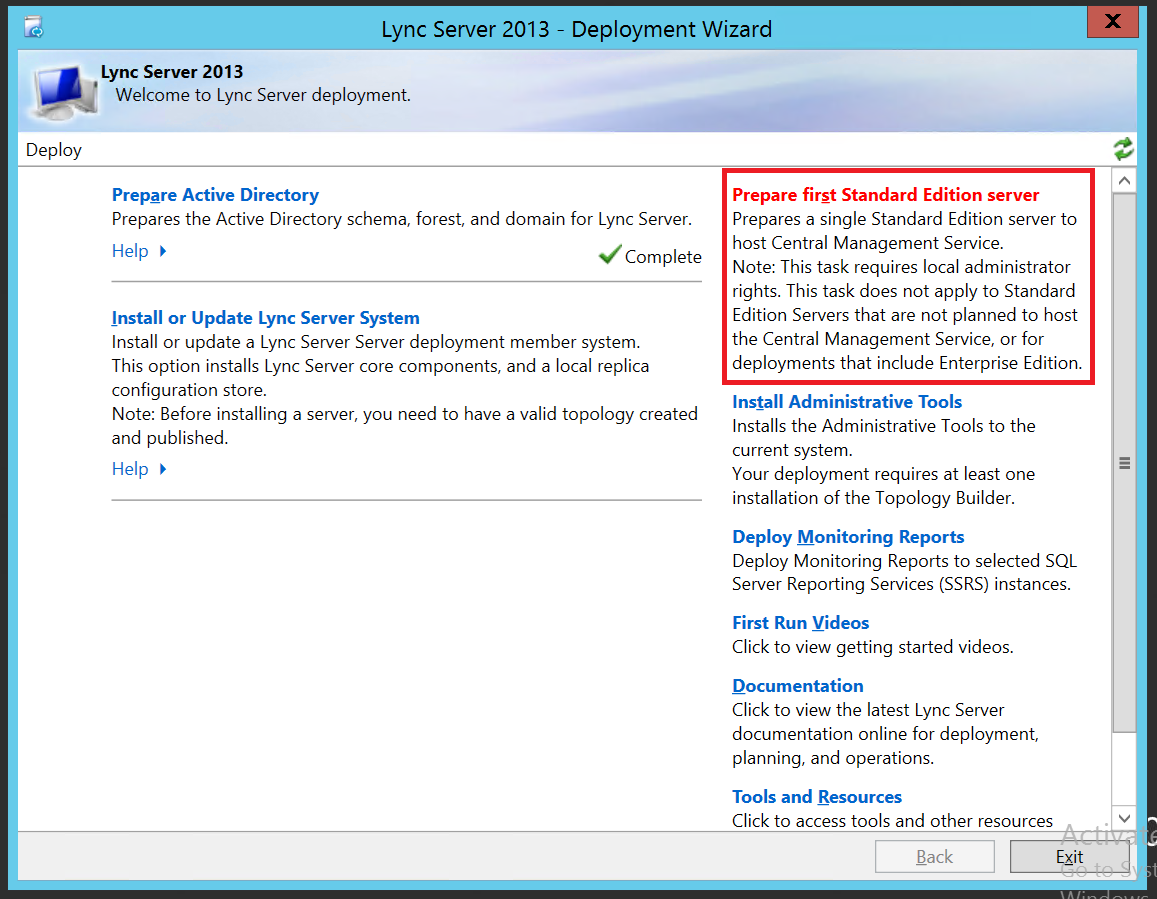The height and width of the screenshot is (899, 1157).
Task: Click the green refresh icon beside Deploy
Action: click(x=1122, y=149)
